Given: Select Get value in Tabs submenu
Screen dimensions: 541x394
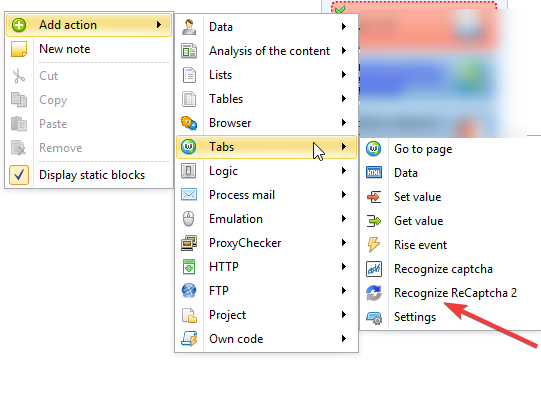Looking at the screenshot, I should (x=419, y=221).
